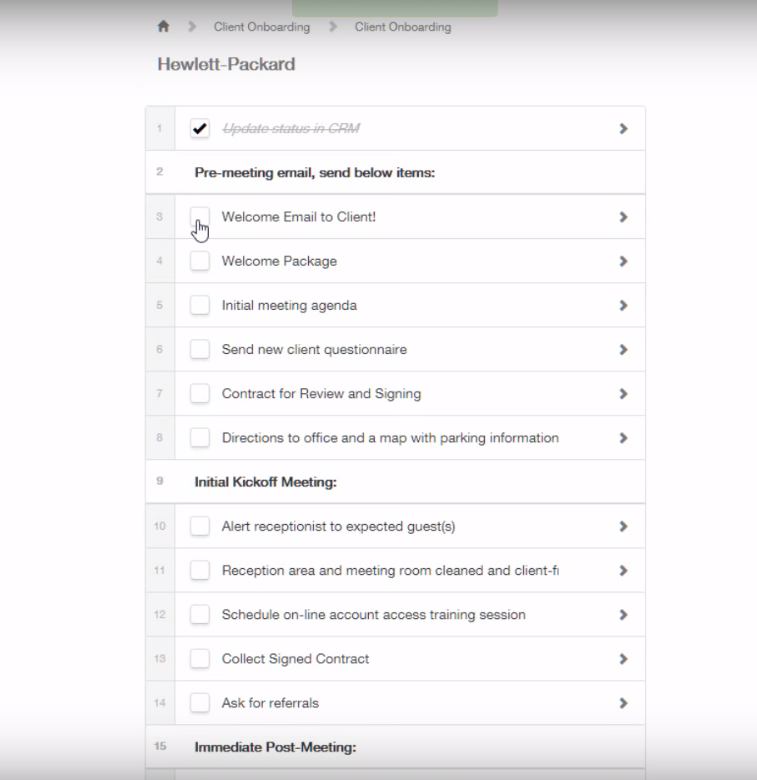Open details arrow for Welcome Email task
This screenshot has width=757, height=780.
623,217
